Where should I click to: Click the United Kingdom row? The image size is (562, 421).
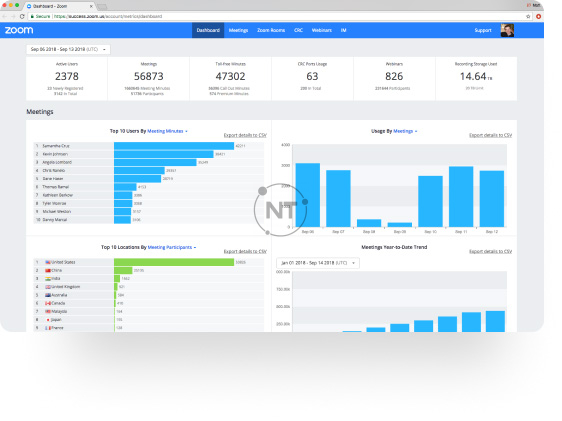(x=149, y=287)
